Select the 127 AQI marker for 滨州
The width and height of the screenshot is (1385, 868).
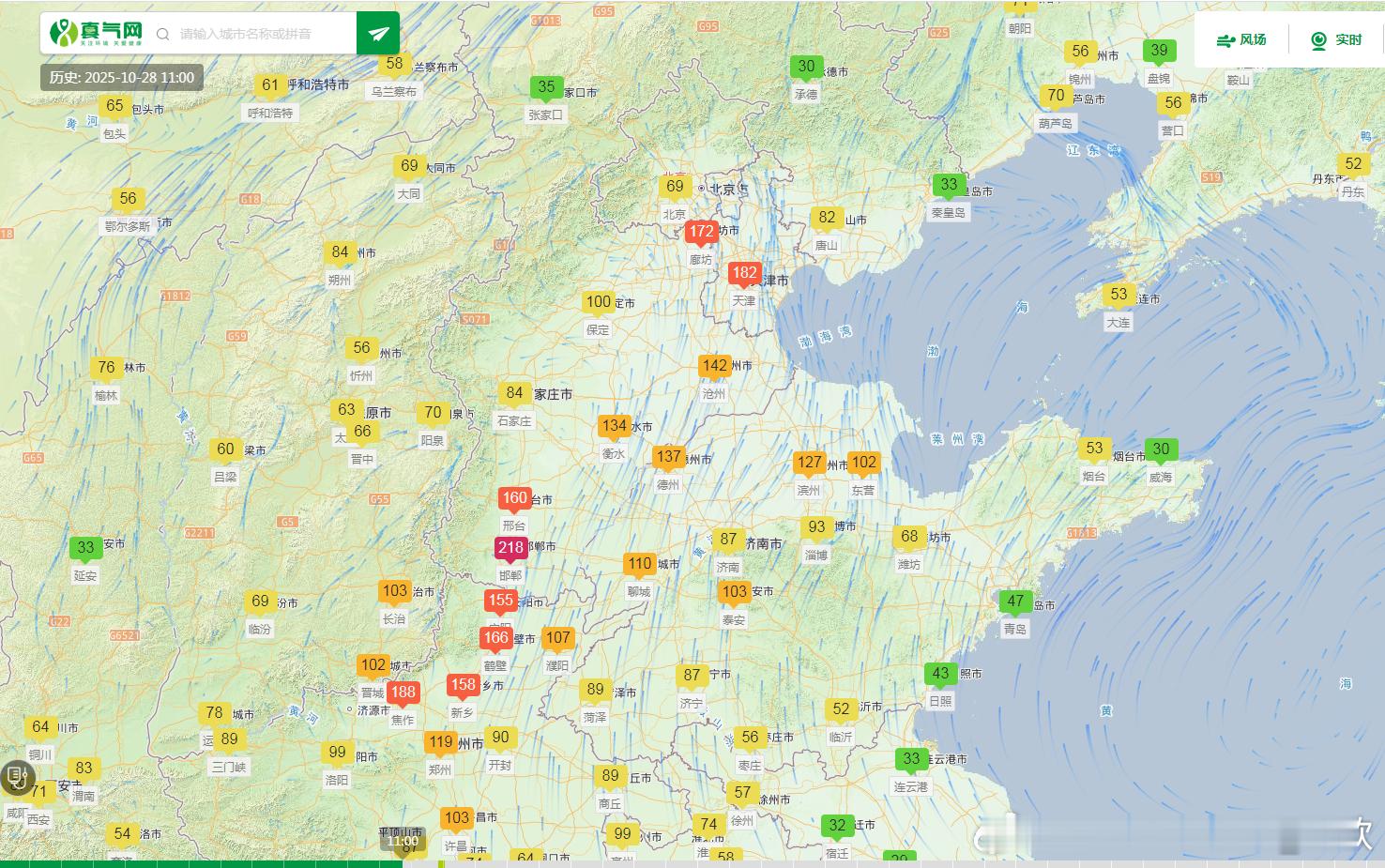click(x=810, y=463)
